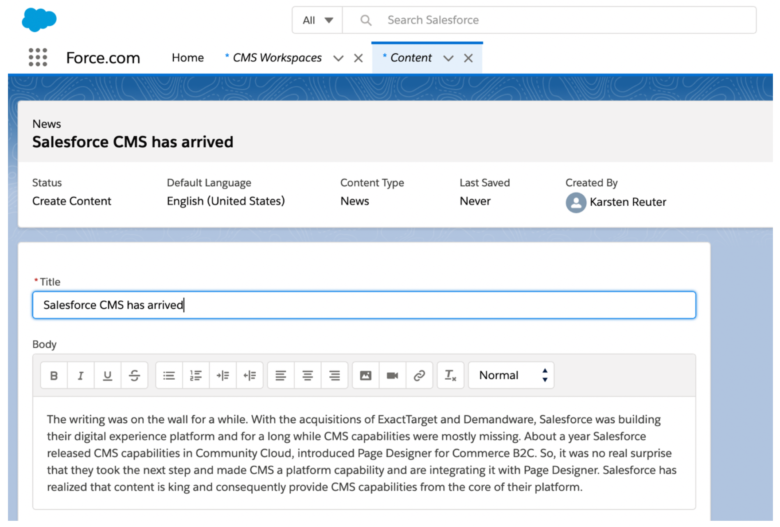Screen dimensions: 780x527
Task: Select the Content tab
Action: click(411, 58)
